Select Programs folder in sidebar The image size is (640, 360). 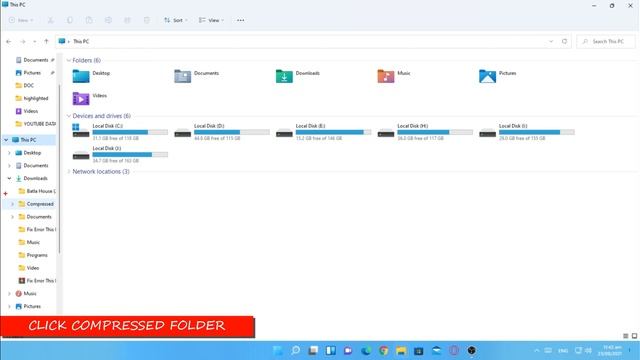pyautogui.click(x=33, y=255)
